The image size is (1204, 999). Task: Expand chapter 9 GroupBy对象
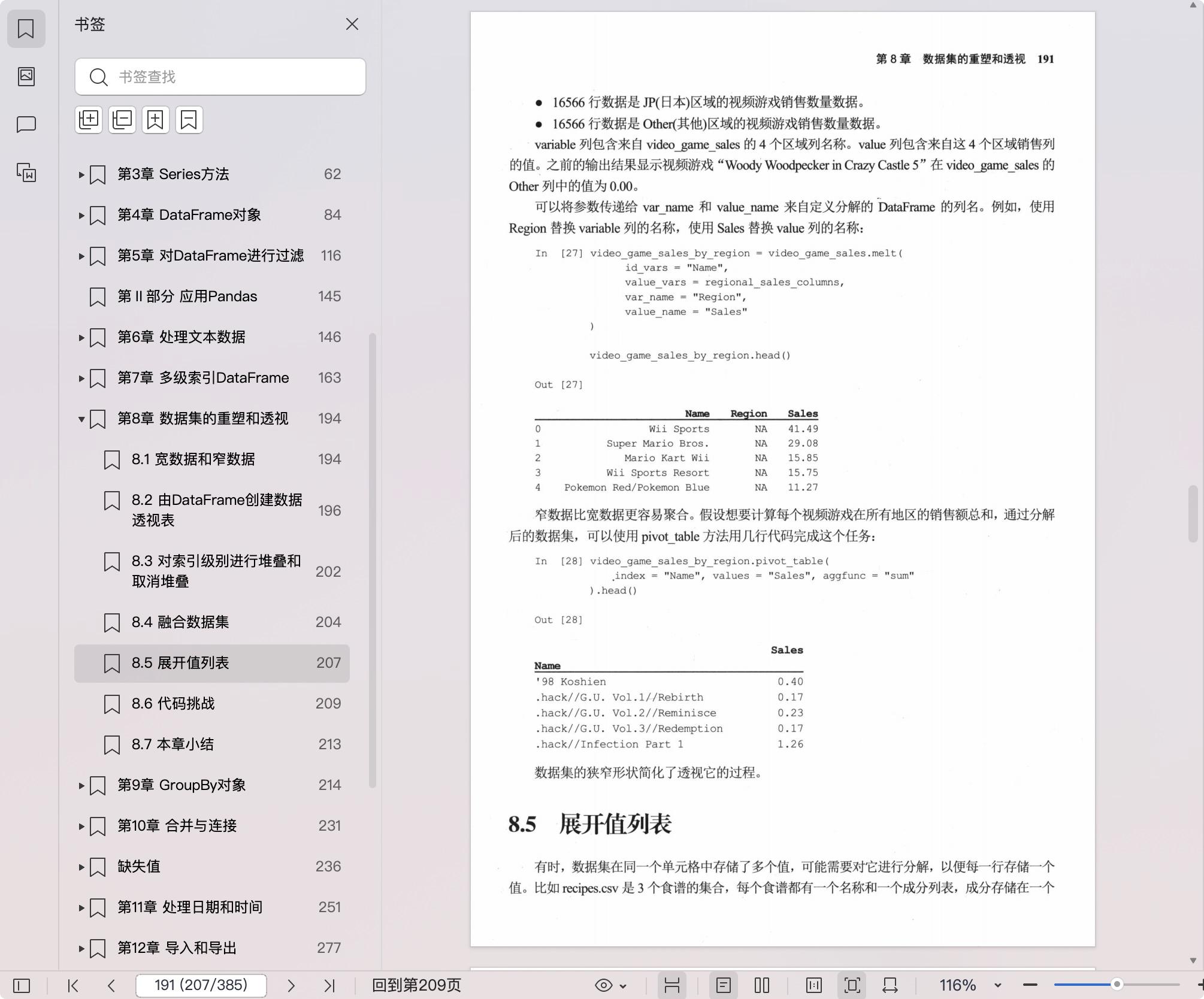pos(81,785)
